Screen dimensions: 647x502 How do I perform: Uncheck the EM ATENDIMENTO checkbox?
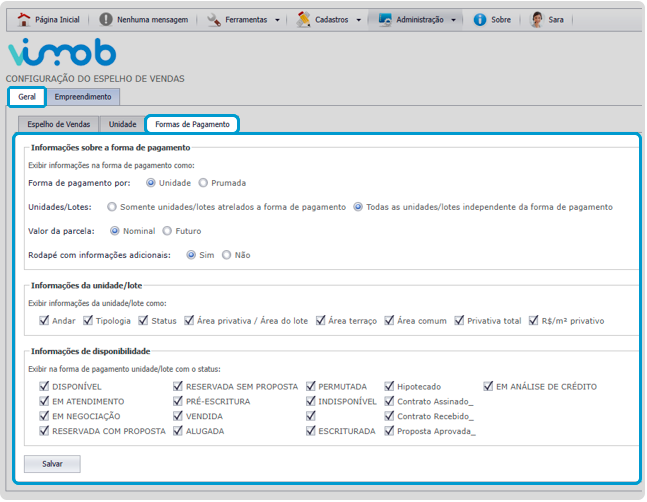coord(44,401)
